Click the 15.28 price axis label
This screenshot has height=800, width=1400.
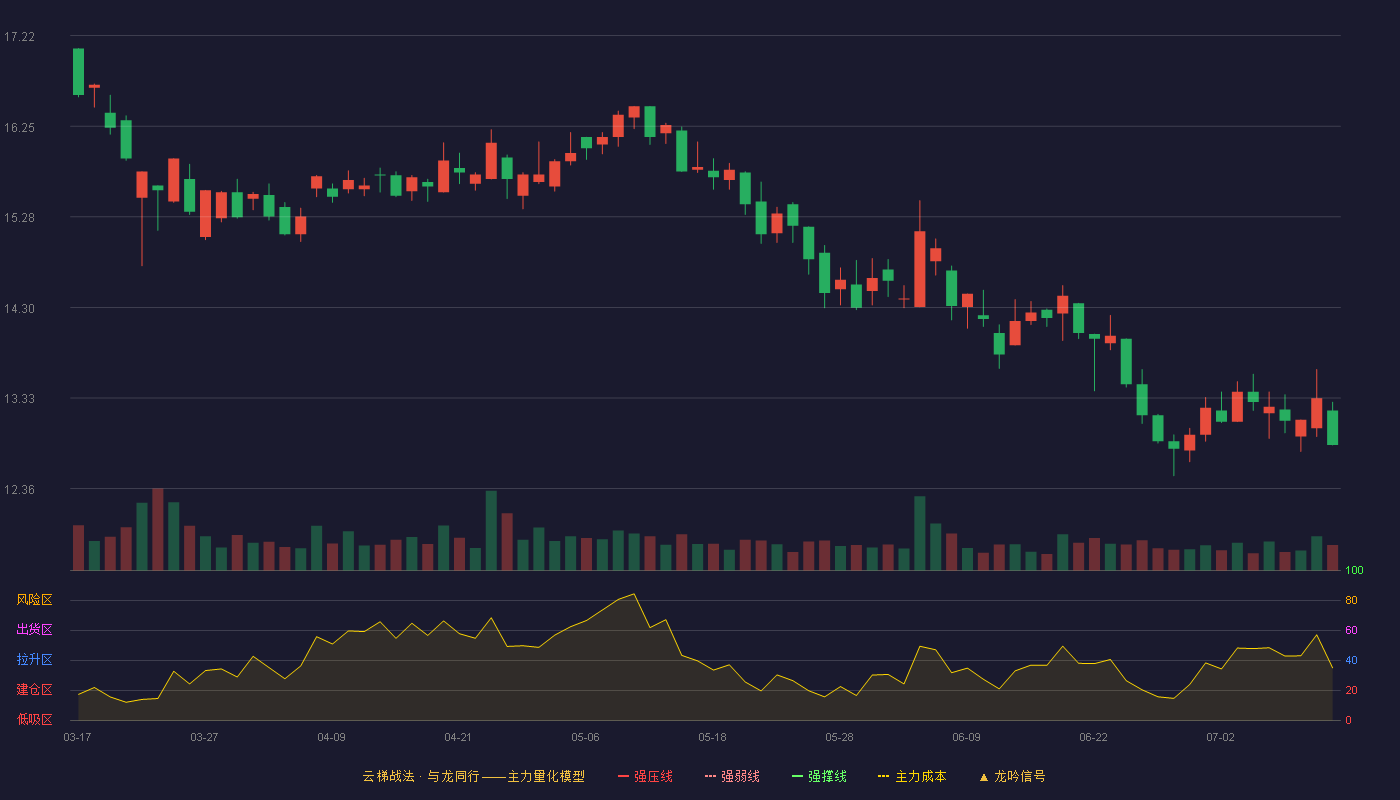pos(19,218)
